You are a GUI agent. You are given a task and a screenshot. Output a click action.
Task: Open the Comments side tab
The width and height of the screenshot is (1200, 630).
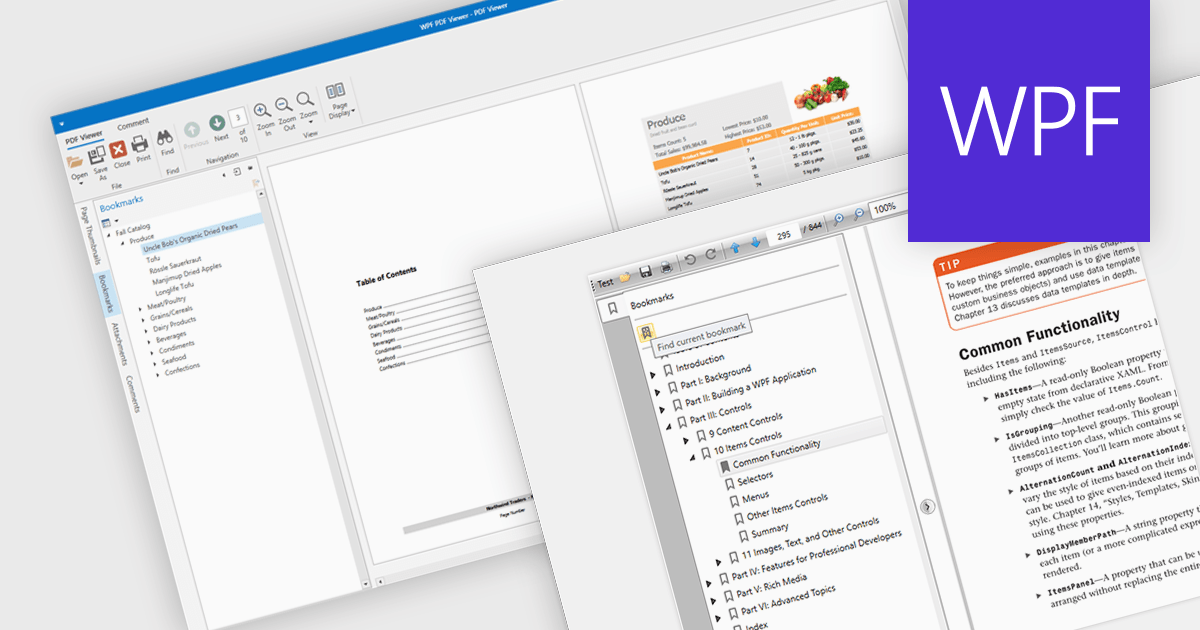click(x=131, y=394)
